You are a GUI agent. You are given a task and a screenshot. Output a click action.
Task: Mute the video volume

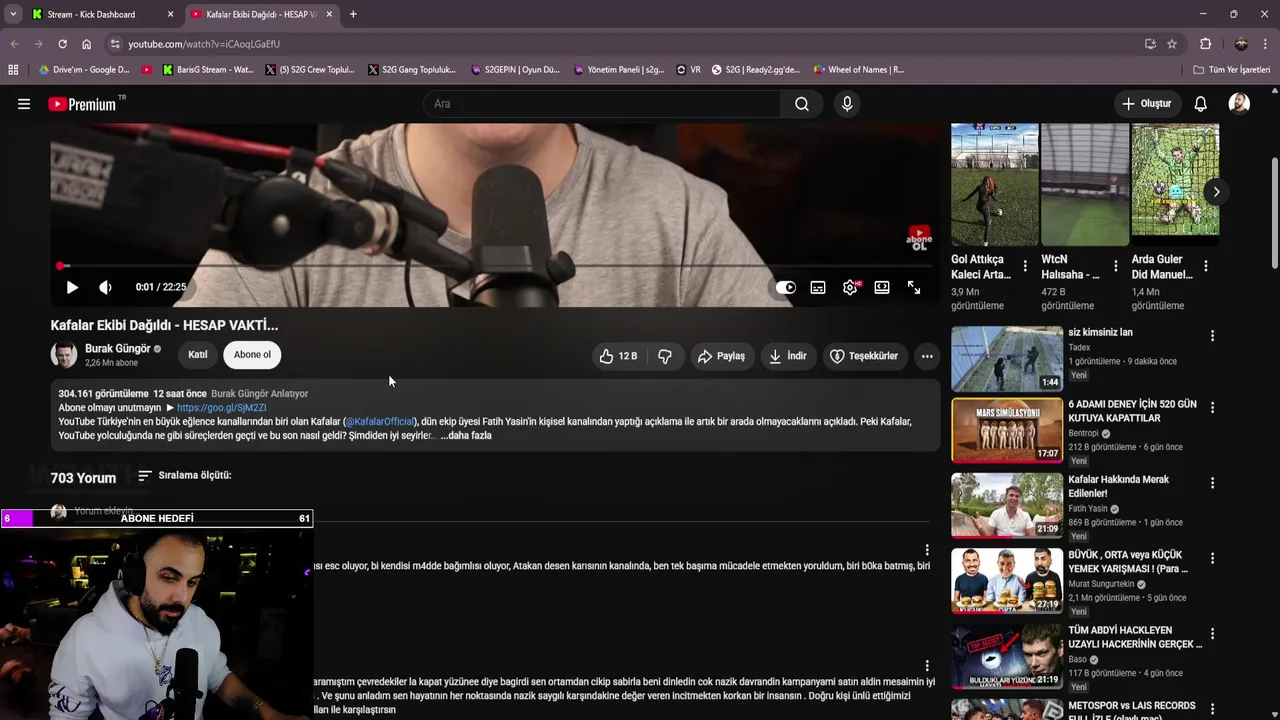pos(106,287)
